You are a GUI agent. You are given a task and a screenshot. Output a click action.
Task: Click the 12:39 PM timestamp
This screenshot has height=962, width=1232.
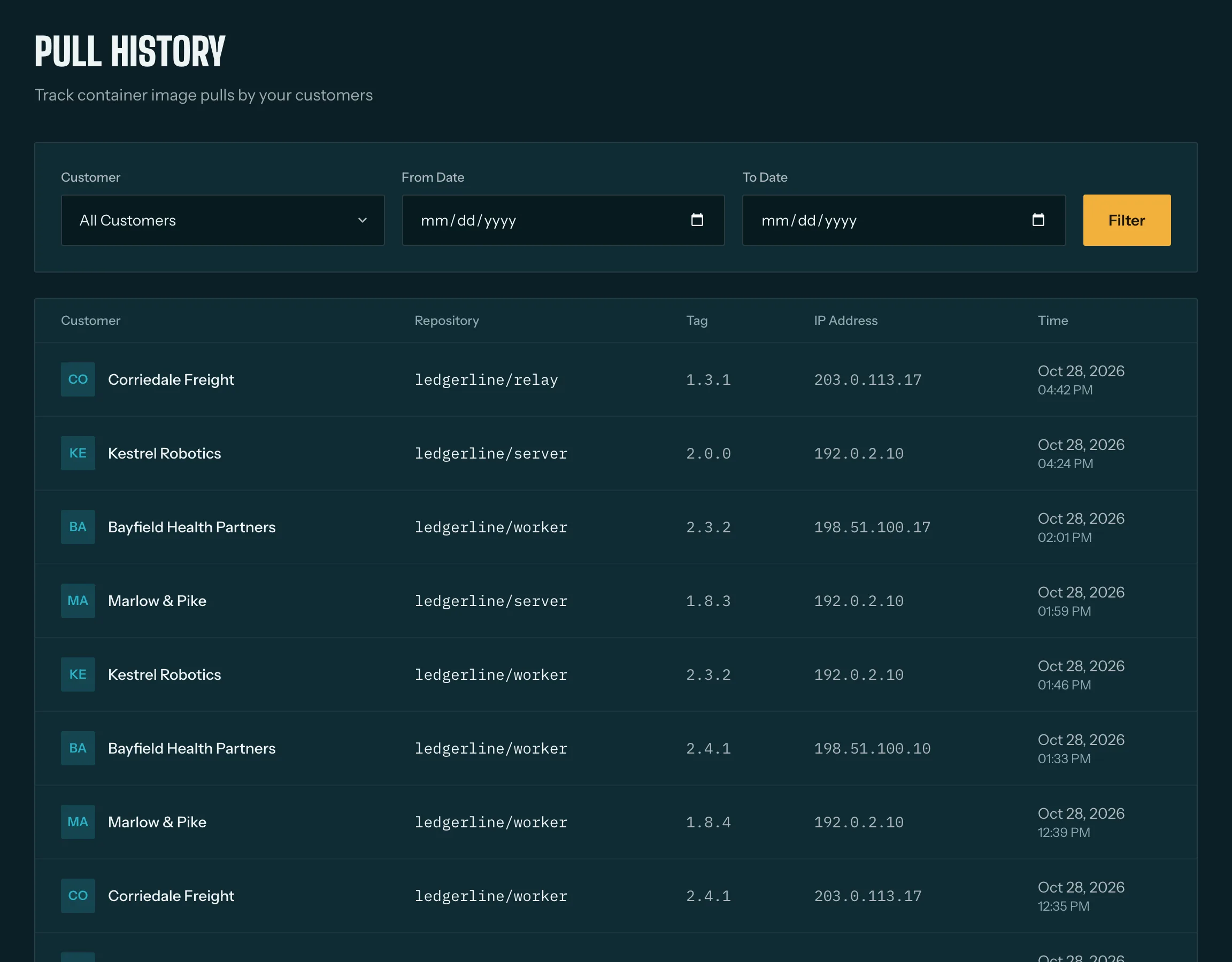pos(1064,832)
